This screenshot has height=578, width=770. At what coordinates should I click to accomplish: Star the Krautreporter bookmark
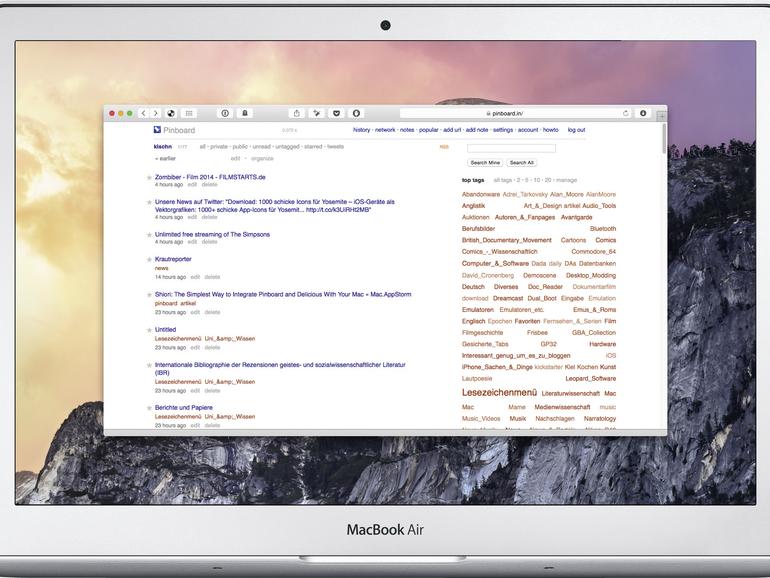(x=149, y=260)
